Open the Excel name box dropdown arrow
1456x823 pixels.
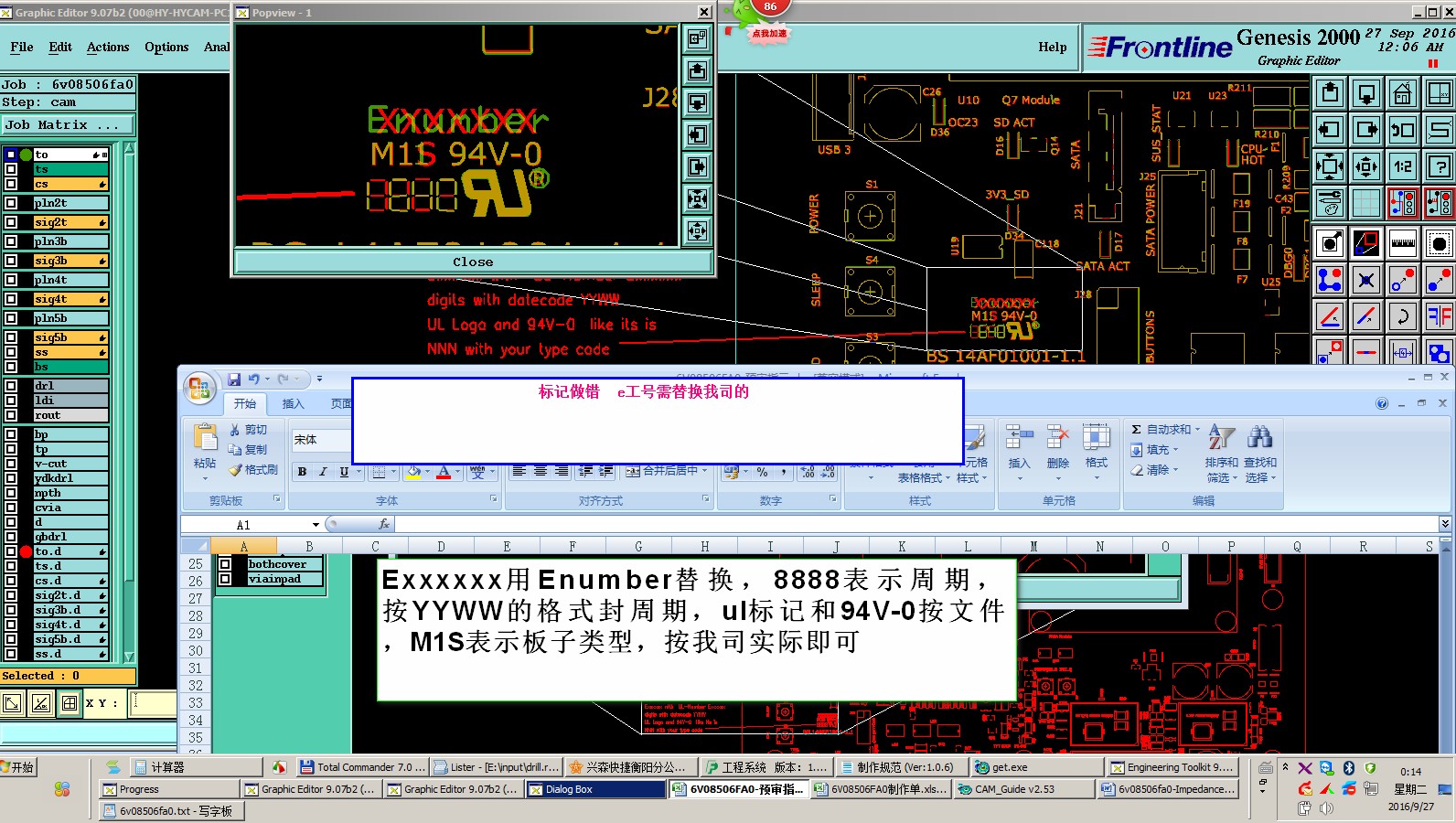[316, 525]
